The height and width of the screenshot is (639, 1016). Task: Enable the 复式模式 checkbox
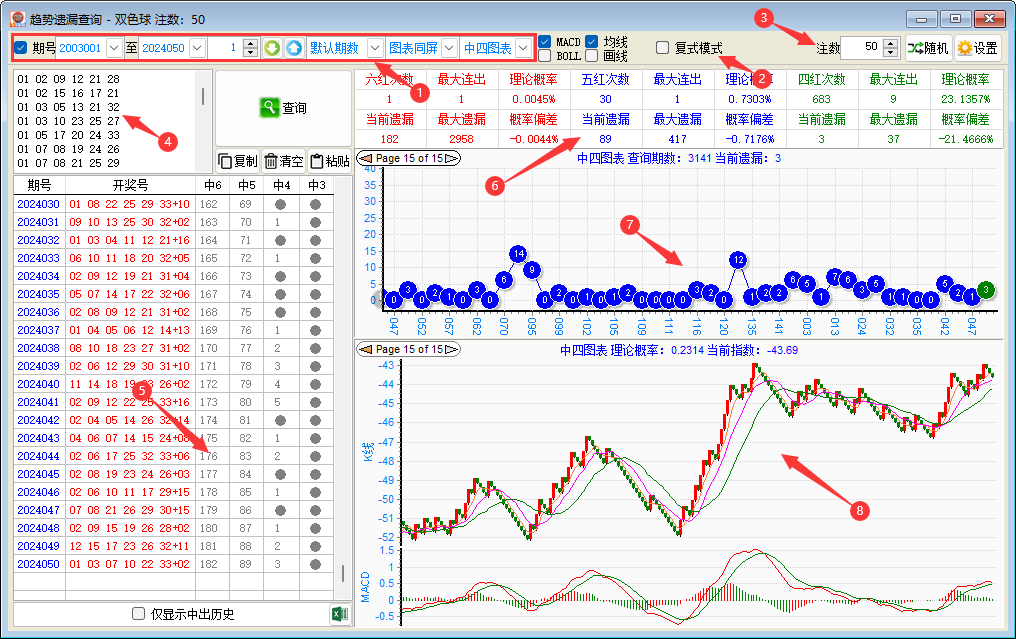point(662,47)
